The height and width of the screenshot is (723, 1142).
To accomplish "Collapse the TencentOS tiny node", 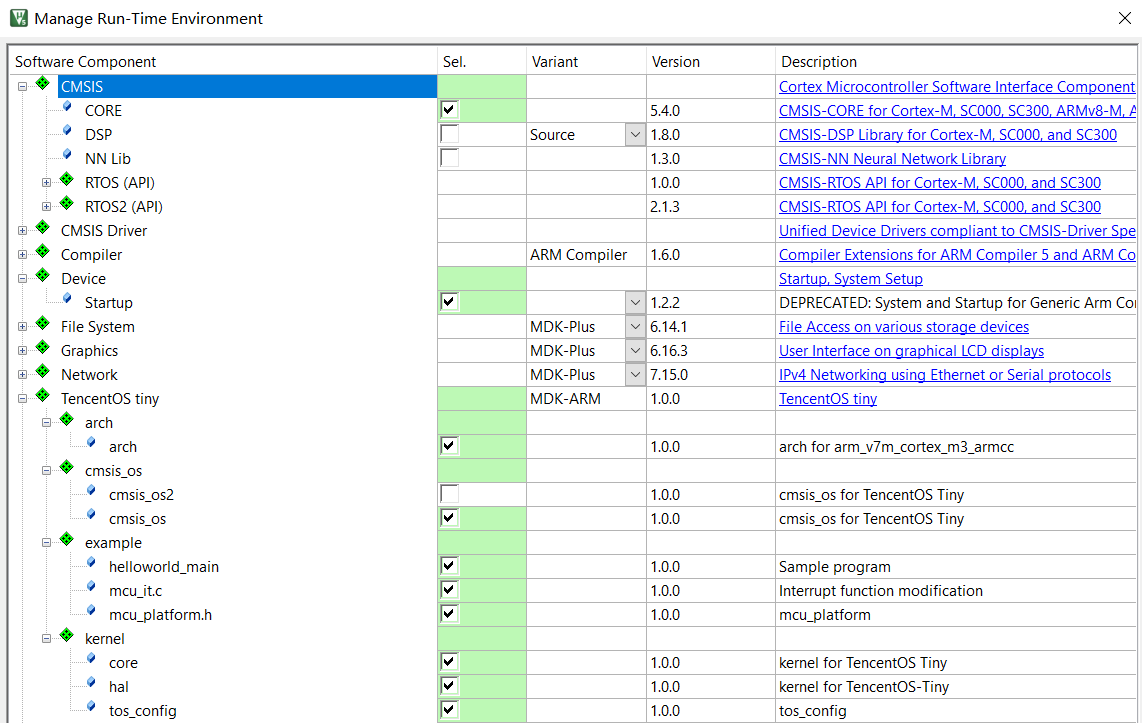I will [x=23, y=399].
